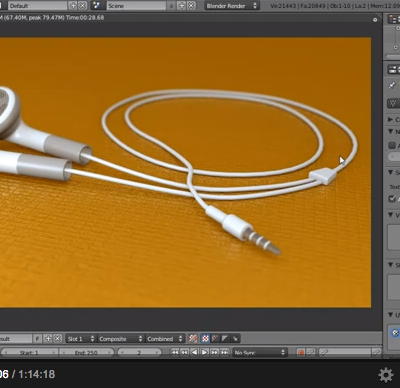This screenshot has height=388, width=400.
Task: Open the Combined pass dropdown
Action: (x=165, y=339)
